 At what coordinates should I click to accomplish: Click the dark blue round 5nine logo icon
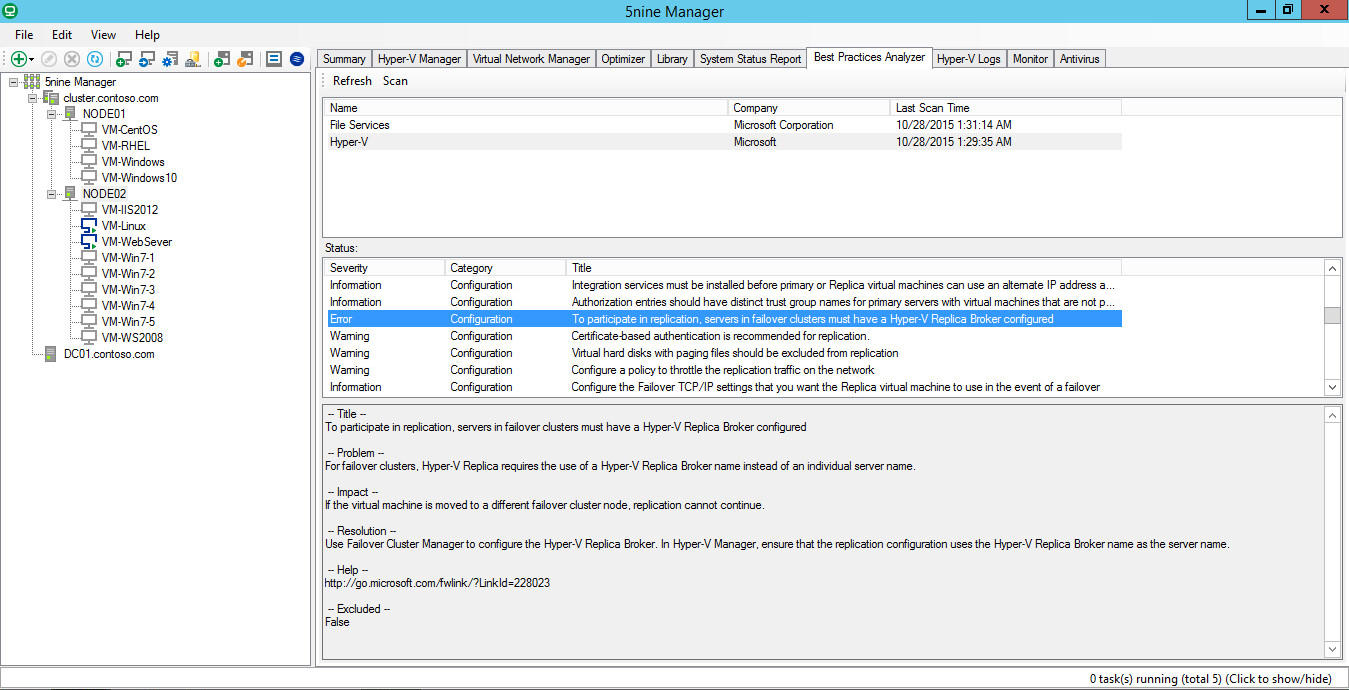point(297,59)
